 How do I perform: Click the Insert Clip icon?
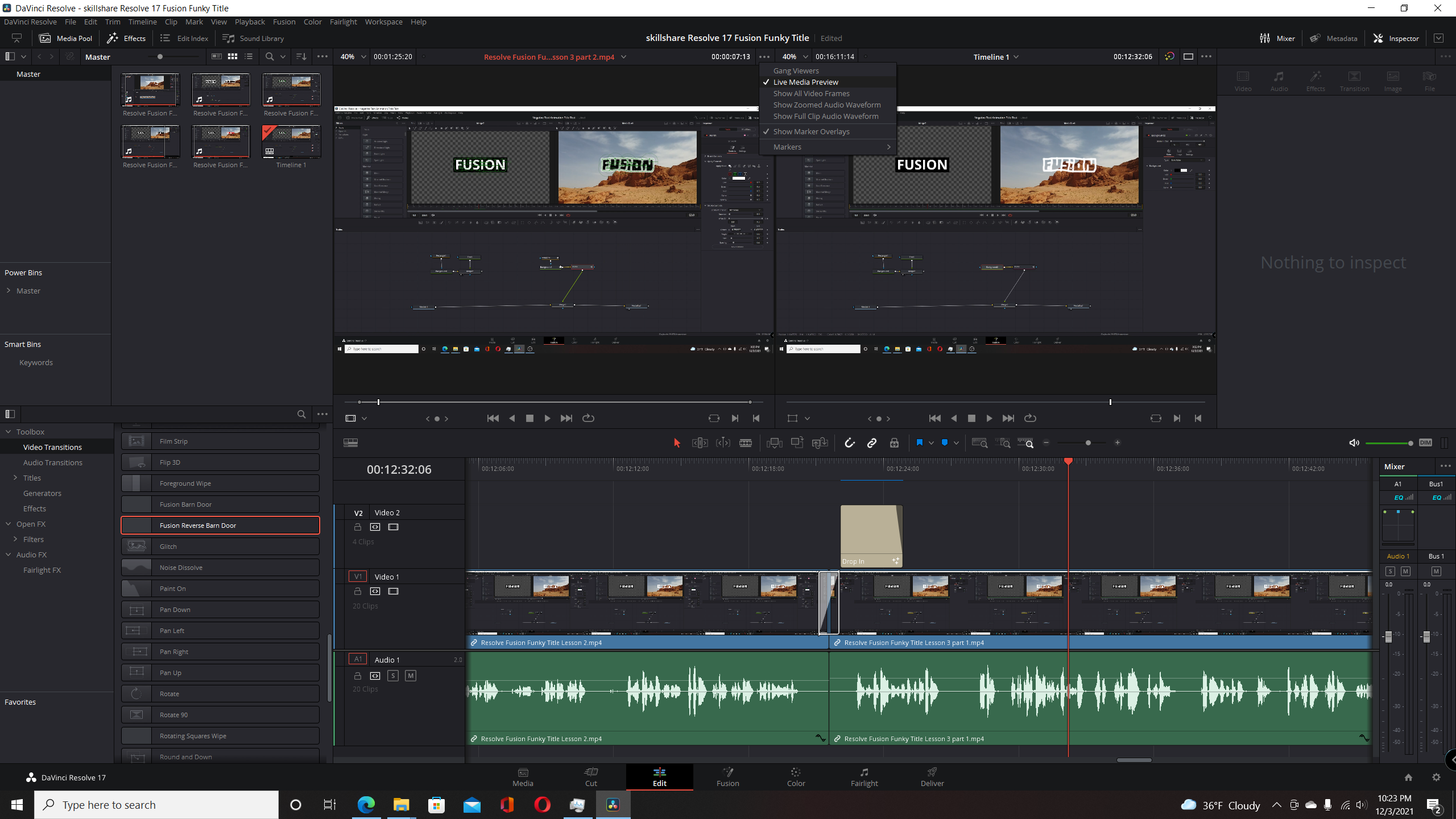pos(774,443)
